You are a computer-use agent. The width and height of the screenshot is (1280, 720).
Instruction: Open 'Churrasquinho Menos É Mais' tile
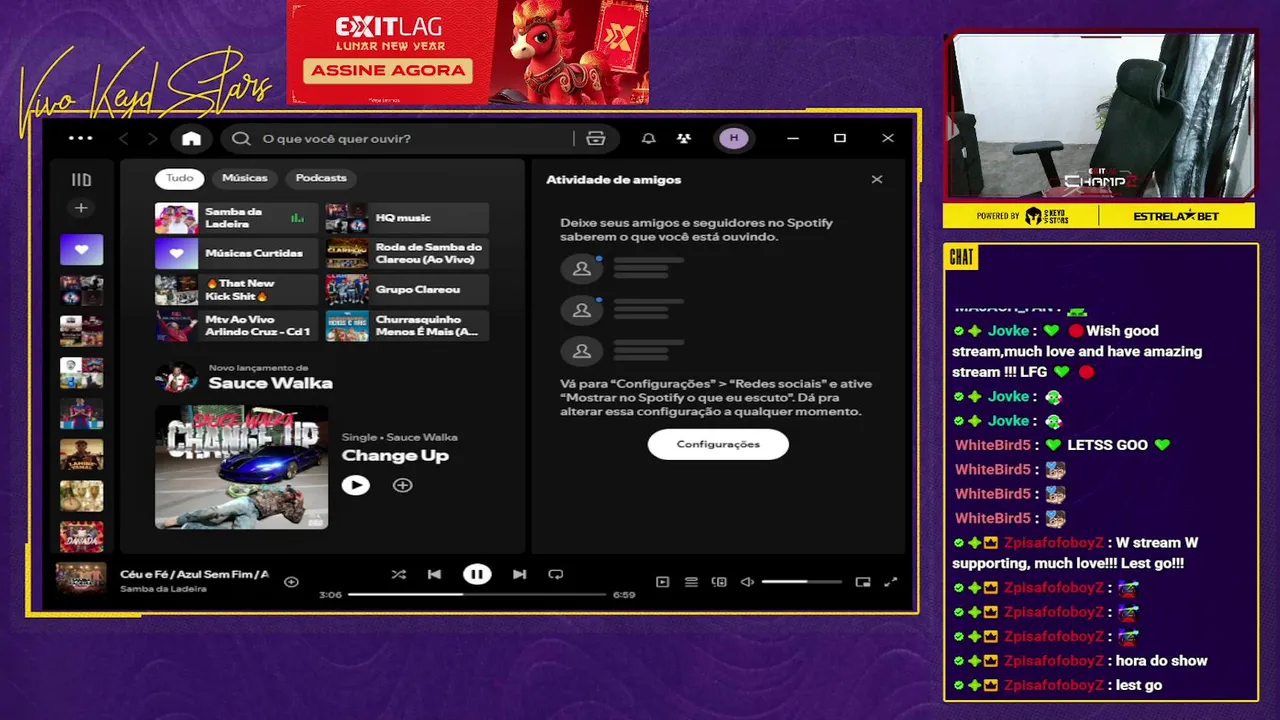click(407, 326)
